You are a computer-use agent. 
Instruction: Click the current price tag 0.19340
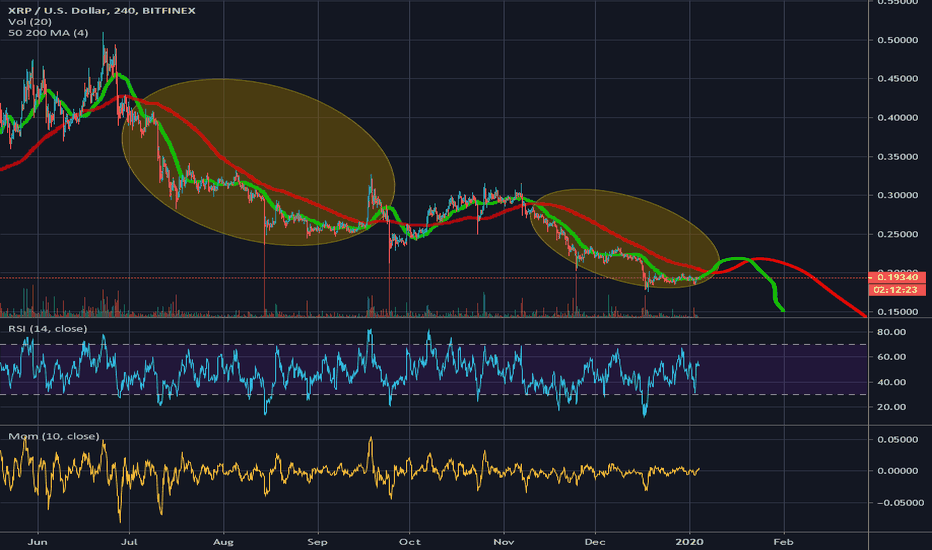[x=897, y=278]
